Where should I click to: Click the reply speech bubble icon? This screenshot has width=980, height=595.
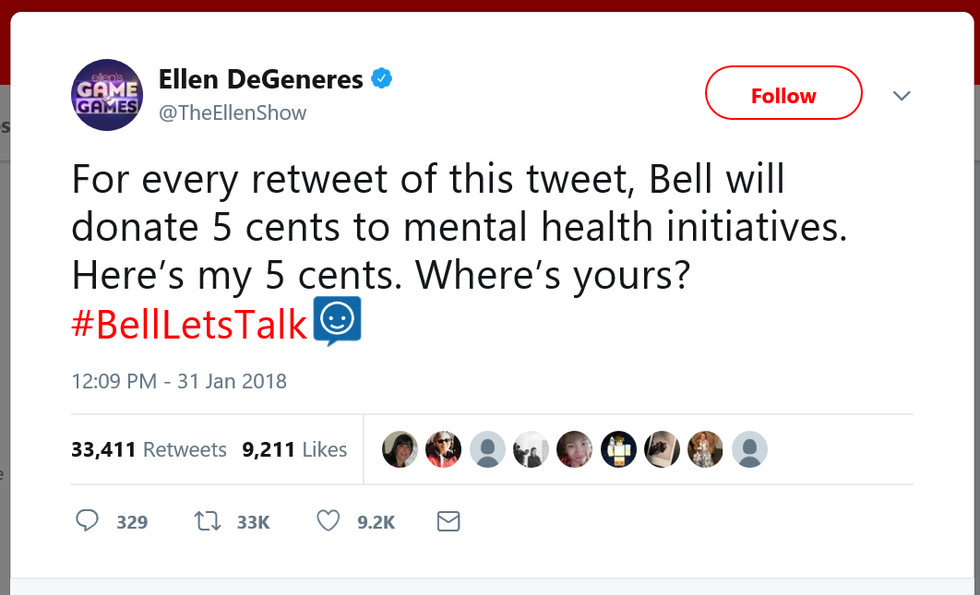click(x=88, y=521)
